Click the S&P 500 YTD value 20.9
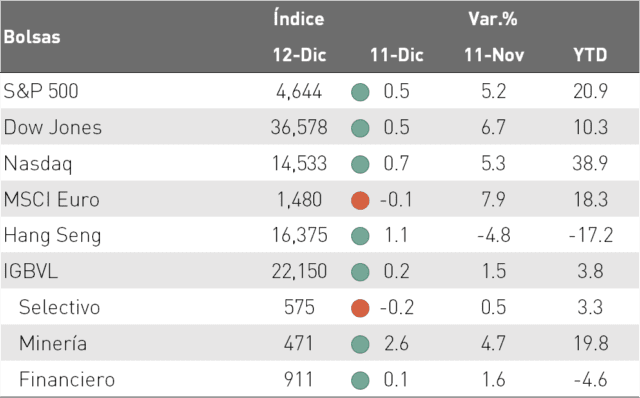The image size is (640, 398). pos(590,91)
